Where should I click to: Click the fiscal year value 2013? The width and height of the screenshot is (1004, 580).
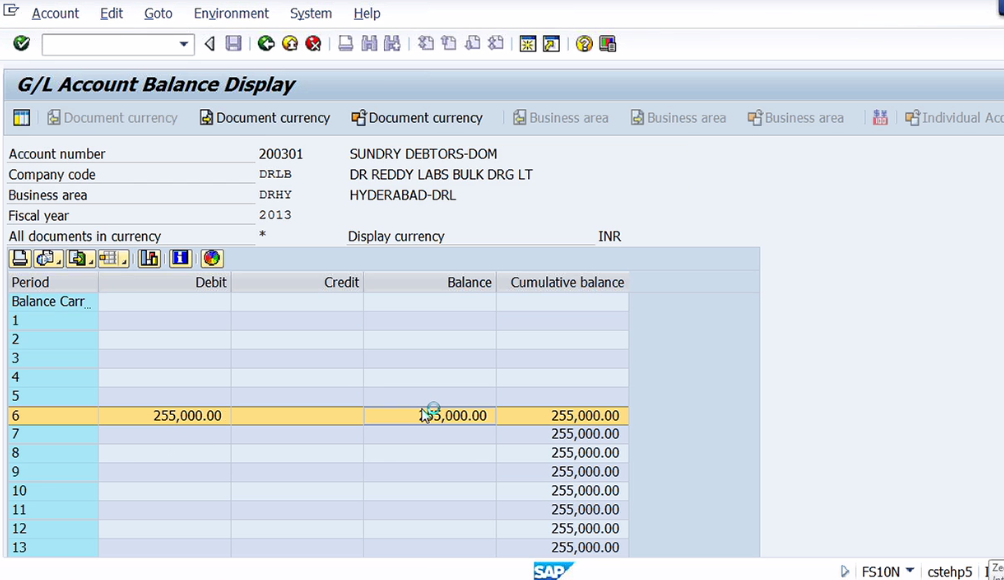coord(275,215)
